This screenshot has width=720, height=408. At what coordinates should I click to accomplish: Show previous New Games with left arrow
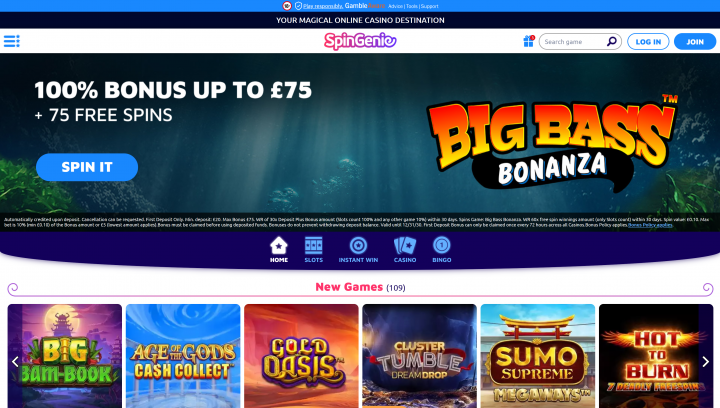coord(15,362)
